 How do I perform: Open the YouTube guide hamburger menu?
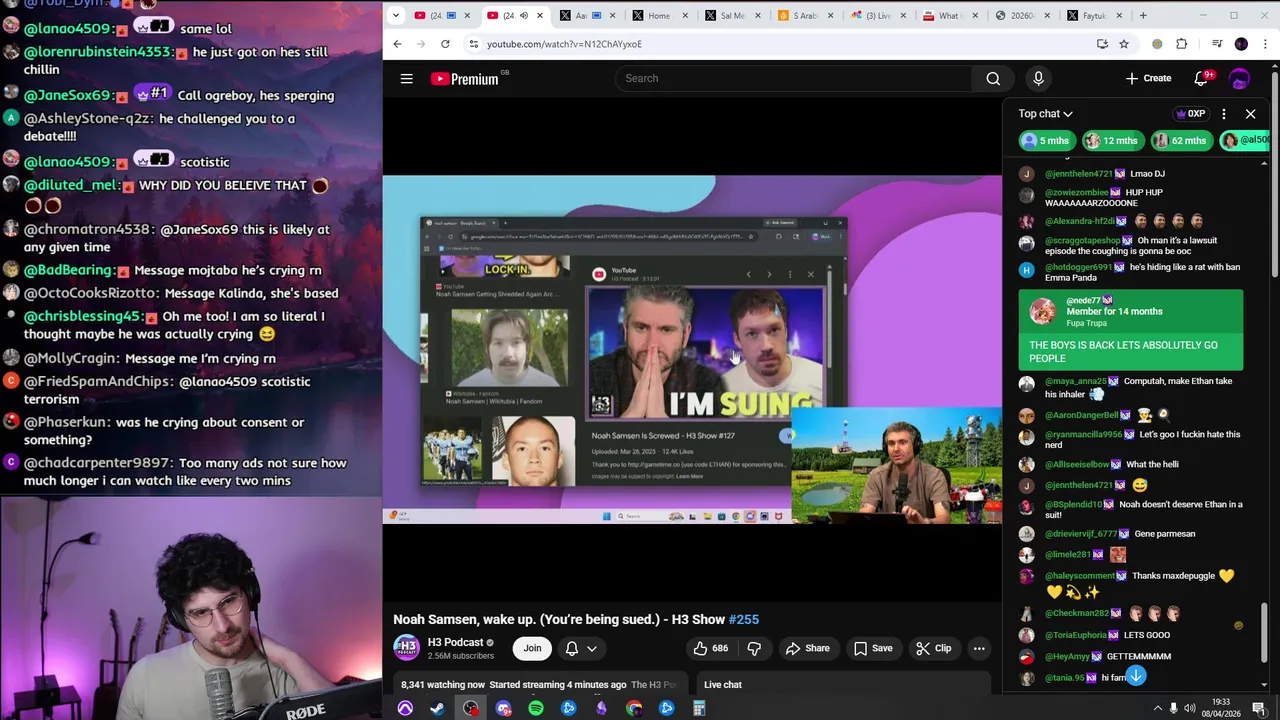point(406,78)
